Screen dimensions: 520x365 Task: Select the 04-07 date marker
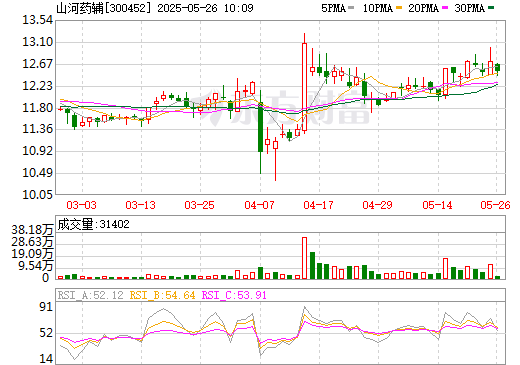tap(259, 205)
